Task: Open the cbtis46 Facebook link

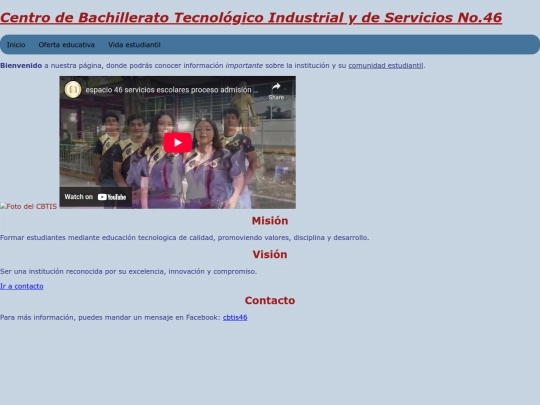Action: 235,318
